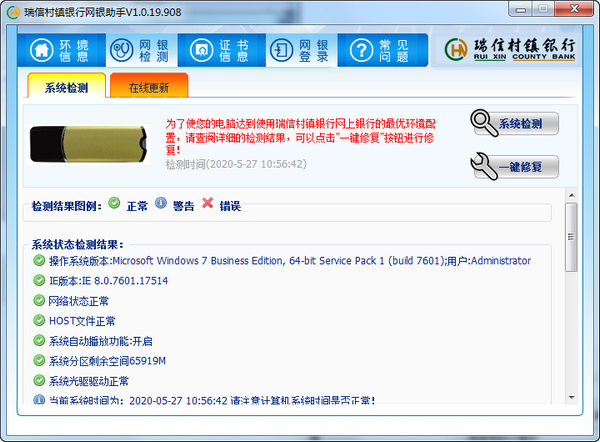Click the green check beside 系统光驱驱动正常
600x442 pixels.
coord(39,380)
